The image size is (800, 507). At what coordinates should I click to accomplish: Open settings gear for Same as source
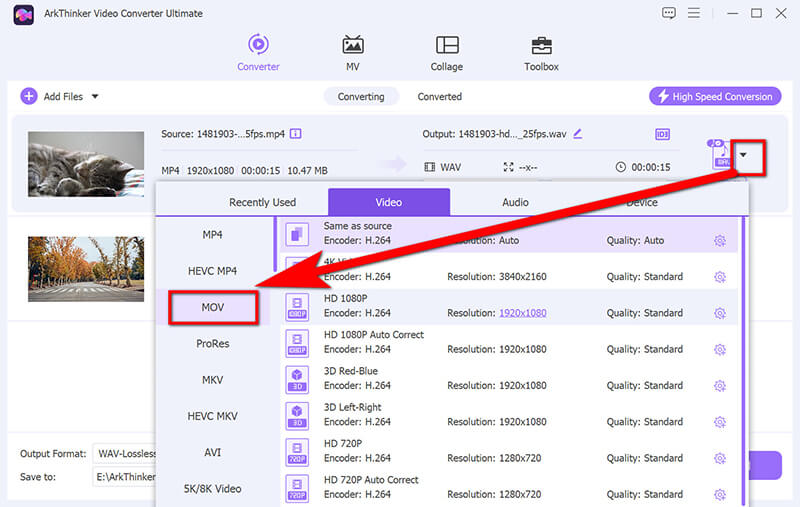tap(719, 240)
